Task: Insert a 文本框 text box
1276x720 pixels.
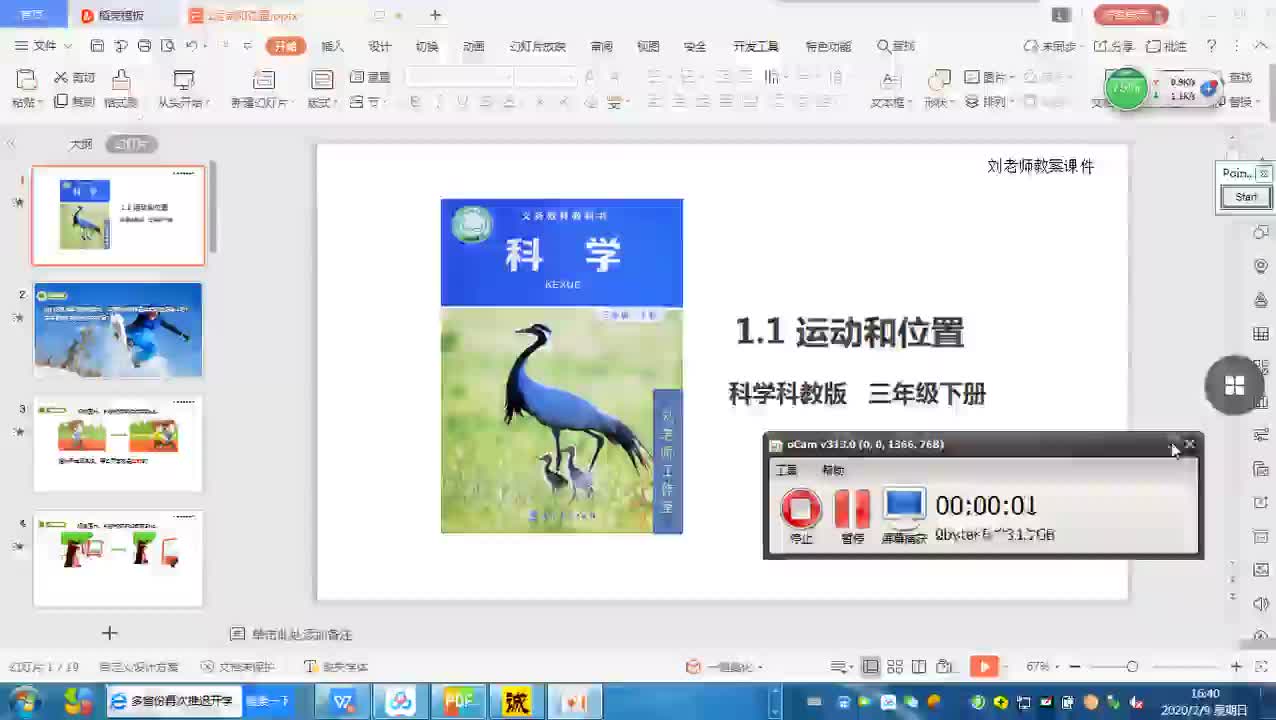Action: tap(890, 89)
